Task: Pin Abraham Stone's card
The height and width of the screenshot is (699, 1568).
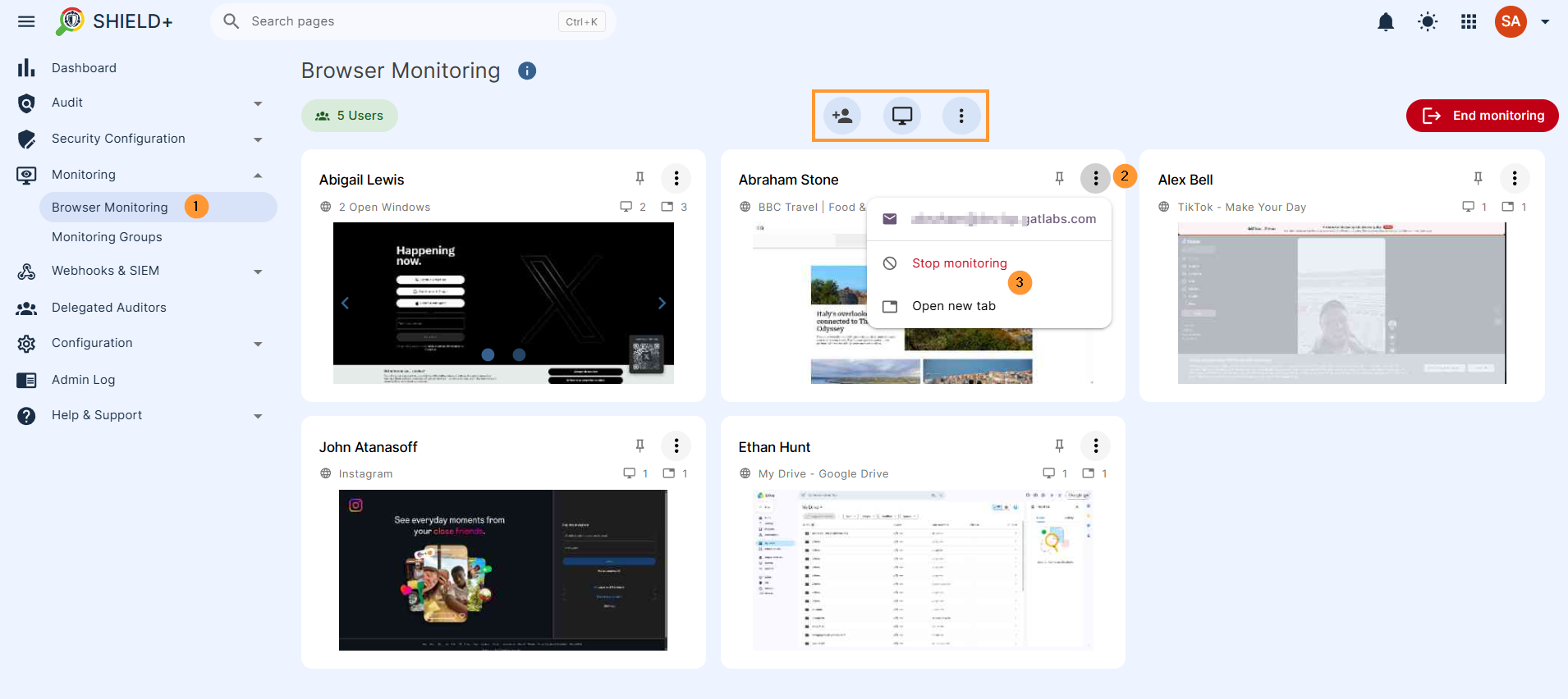Action: (x=1060, y=179)
